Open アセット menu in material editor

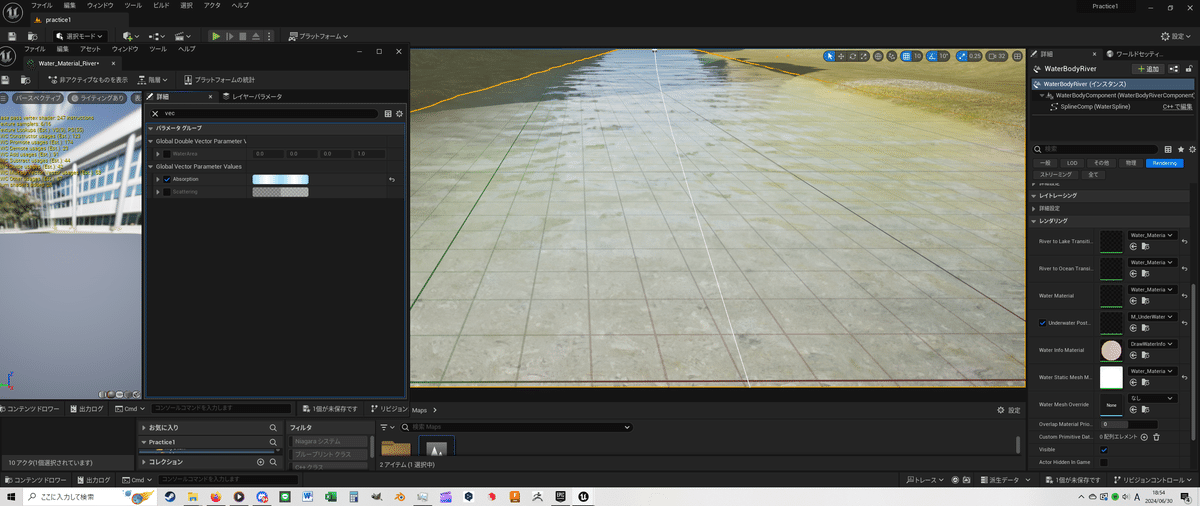(x=90, y=49)
